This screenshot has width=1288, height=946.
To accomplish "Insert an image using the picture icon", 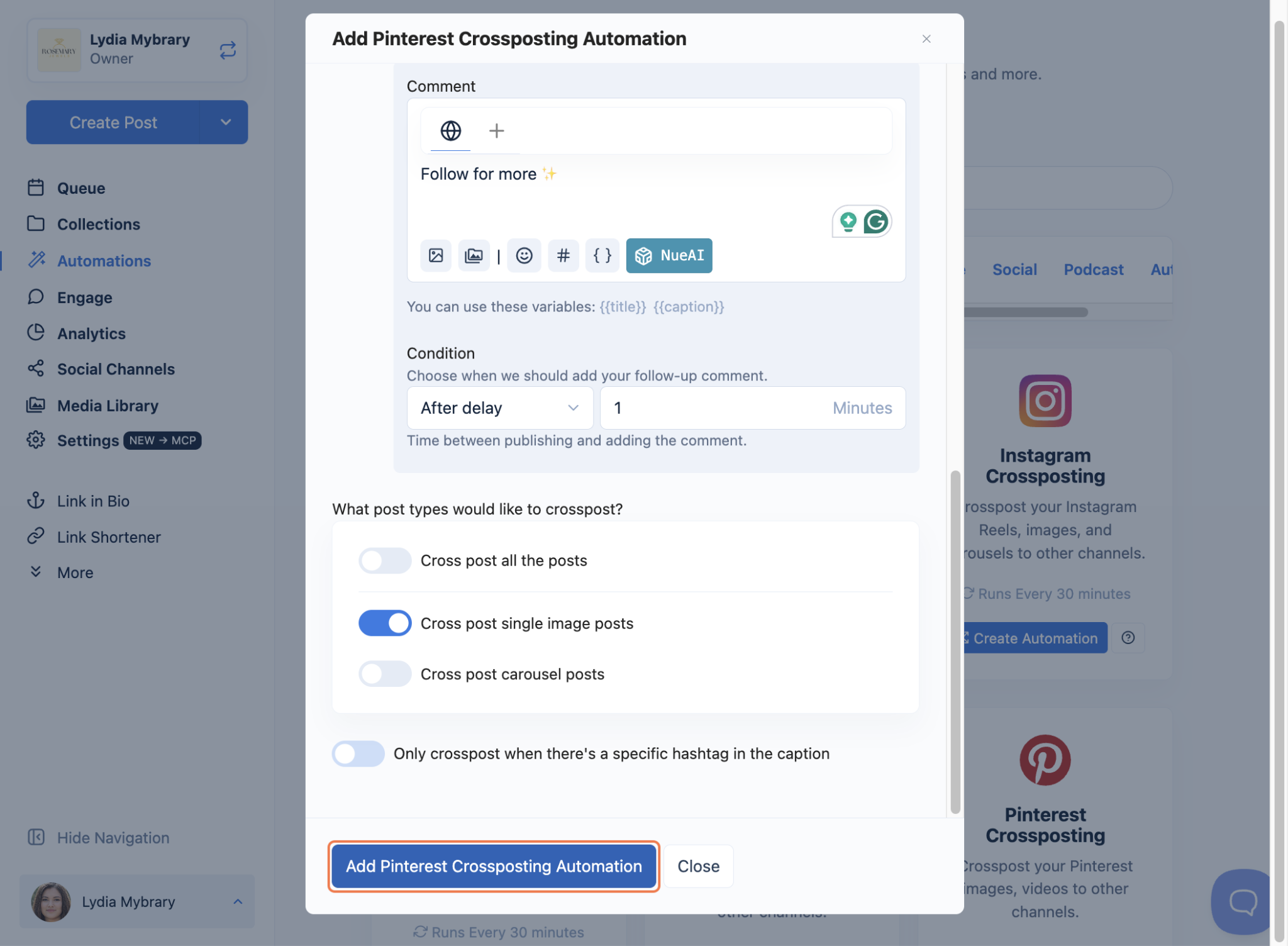I will pyautogui.click(x=436, y=255).
